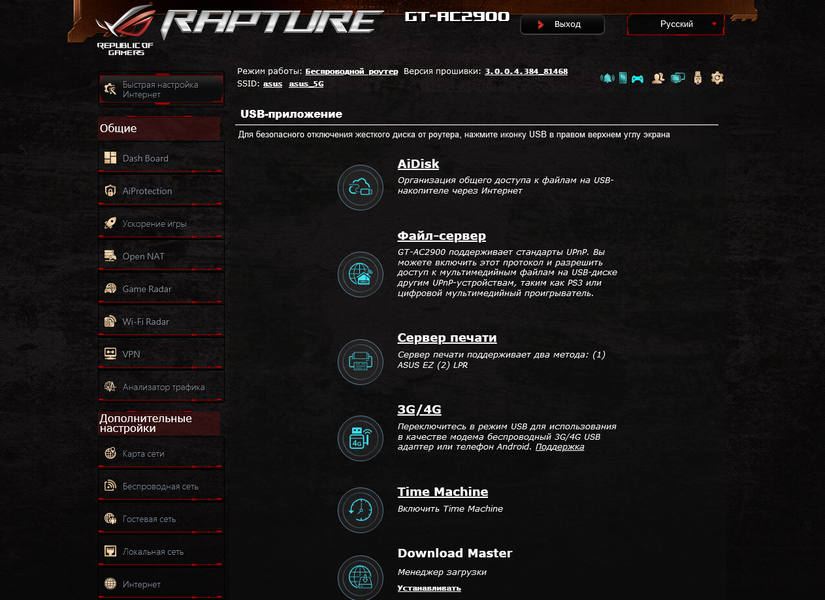Click the Поддержка support link

pyautogui.click(x=559, y=447)
